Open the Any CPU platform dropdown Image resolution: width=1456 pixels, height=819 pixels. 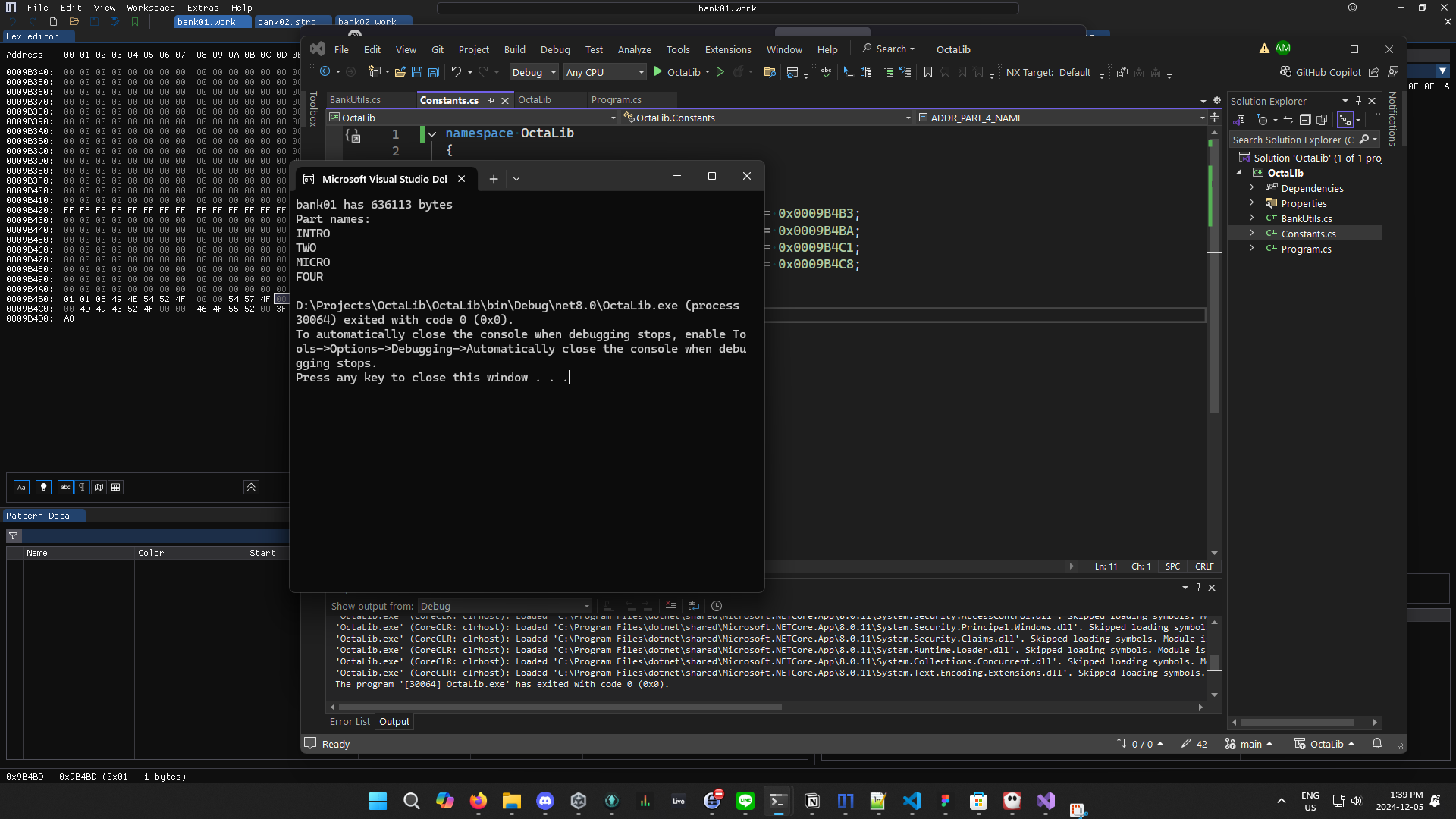604,72
